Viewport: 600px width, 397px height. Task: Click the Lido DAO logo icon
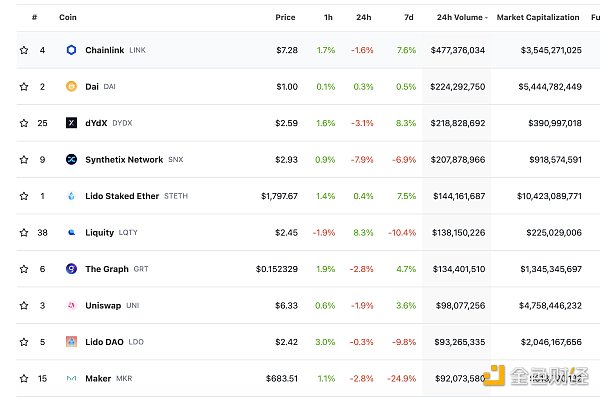click(x=71, y=341)
